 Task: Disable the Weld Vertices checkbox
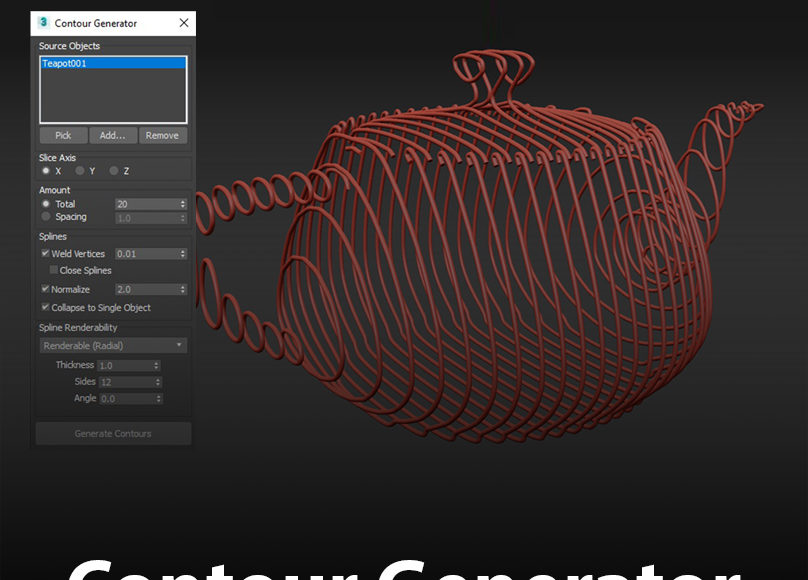click(46, 254)
